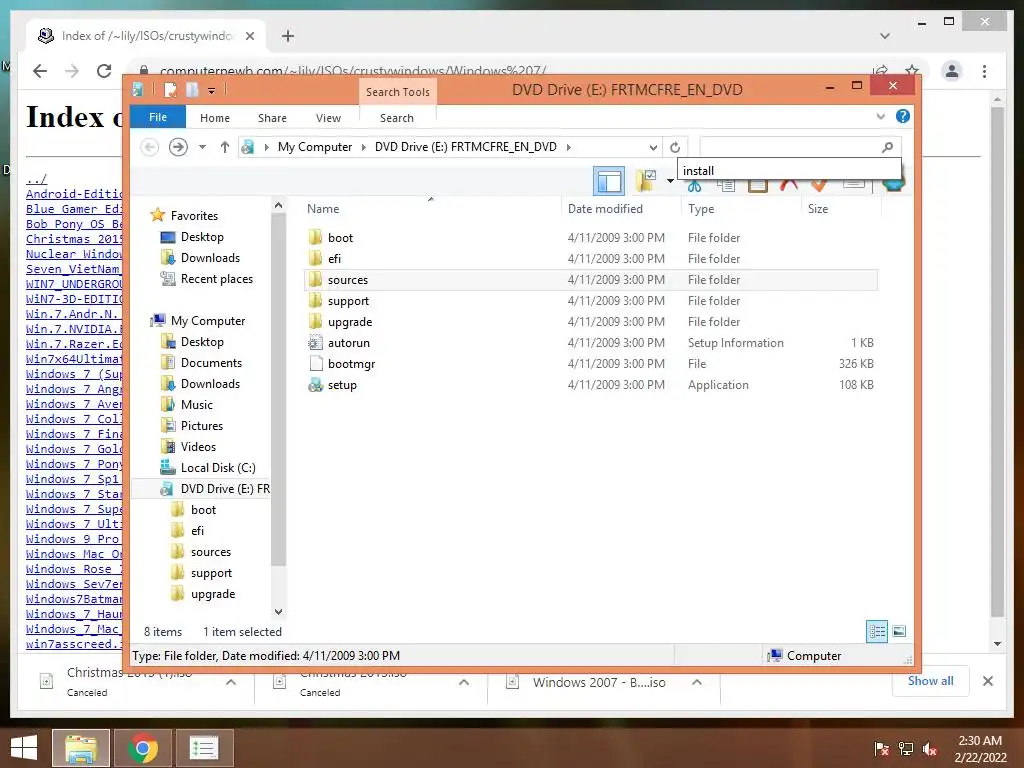
Task: Open the recent locations dropdown arrow
Action: click(202, 147)
